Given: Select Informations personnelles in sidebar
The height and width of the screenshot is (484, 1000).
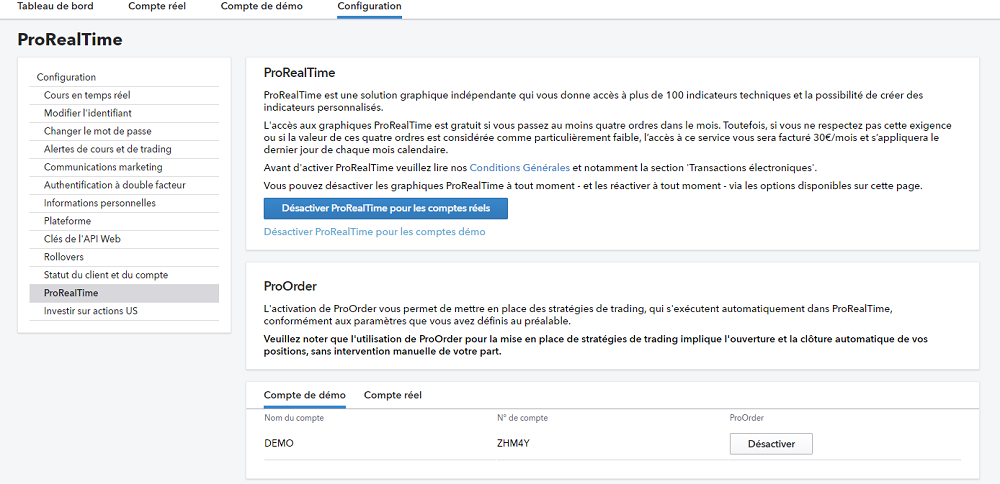Looking at the screenshot, I should pyautogui.click(x=100, y=203).
